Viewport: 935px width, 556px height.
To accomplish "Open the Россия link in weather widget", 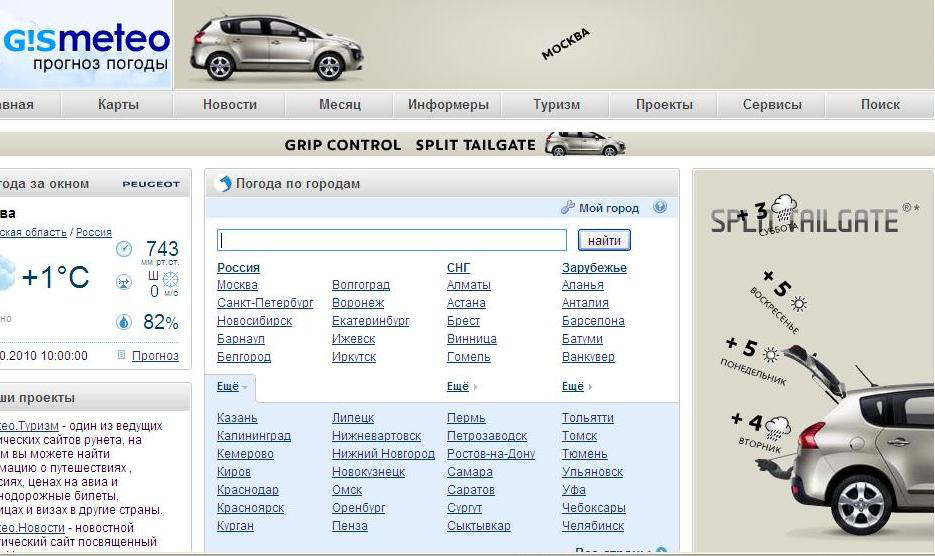I will (x=94, y=232).
